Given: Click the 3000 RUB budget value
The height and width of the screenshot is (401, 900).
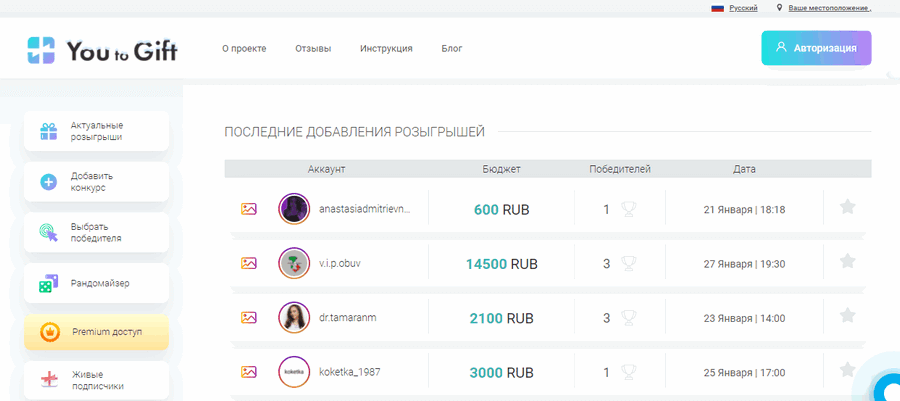Looking at the screenshot, I should coord(502,372).
